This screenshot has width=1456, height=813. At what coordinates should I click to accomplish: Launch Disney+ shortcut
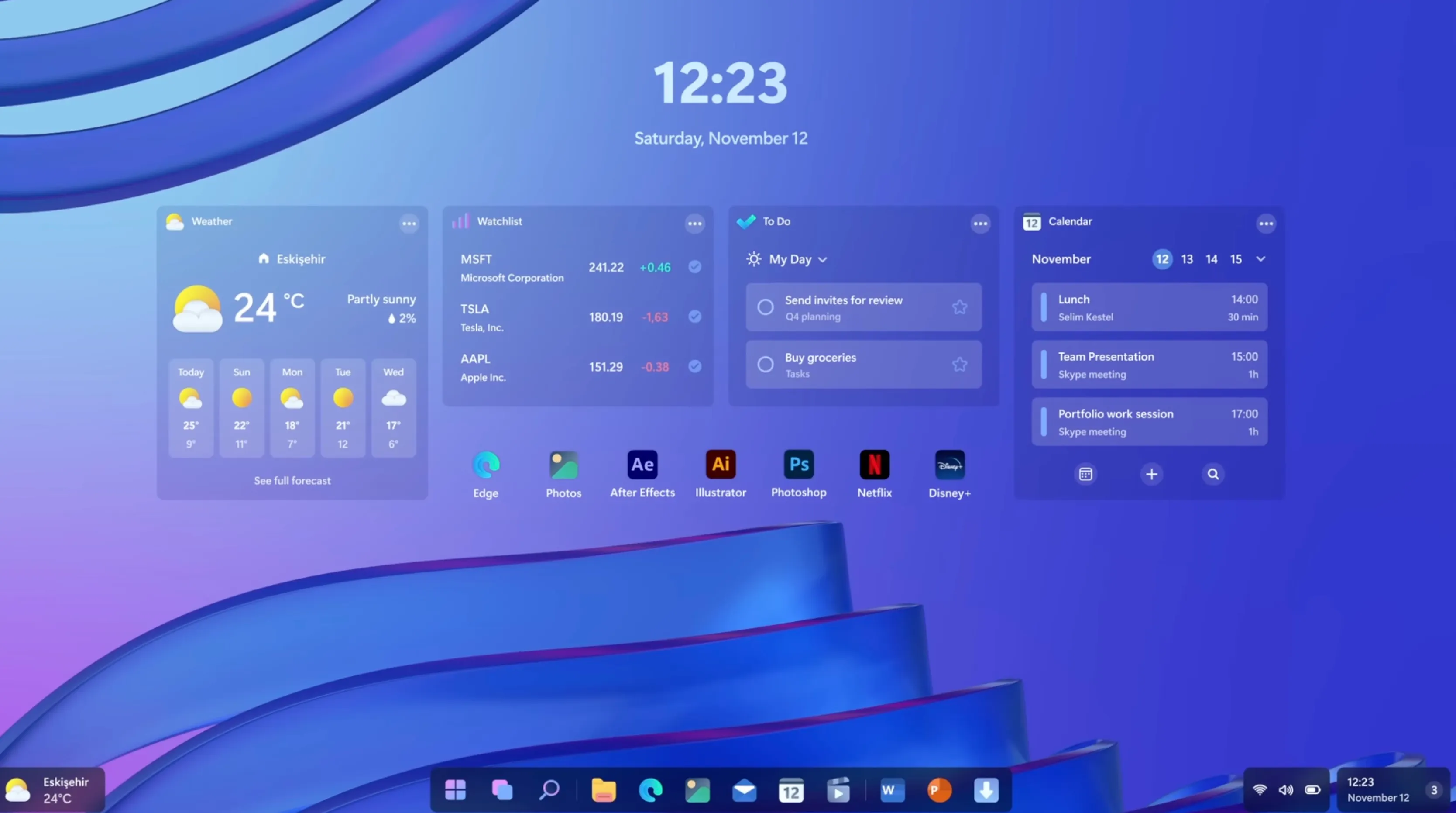coord(949,464)
